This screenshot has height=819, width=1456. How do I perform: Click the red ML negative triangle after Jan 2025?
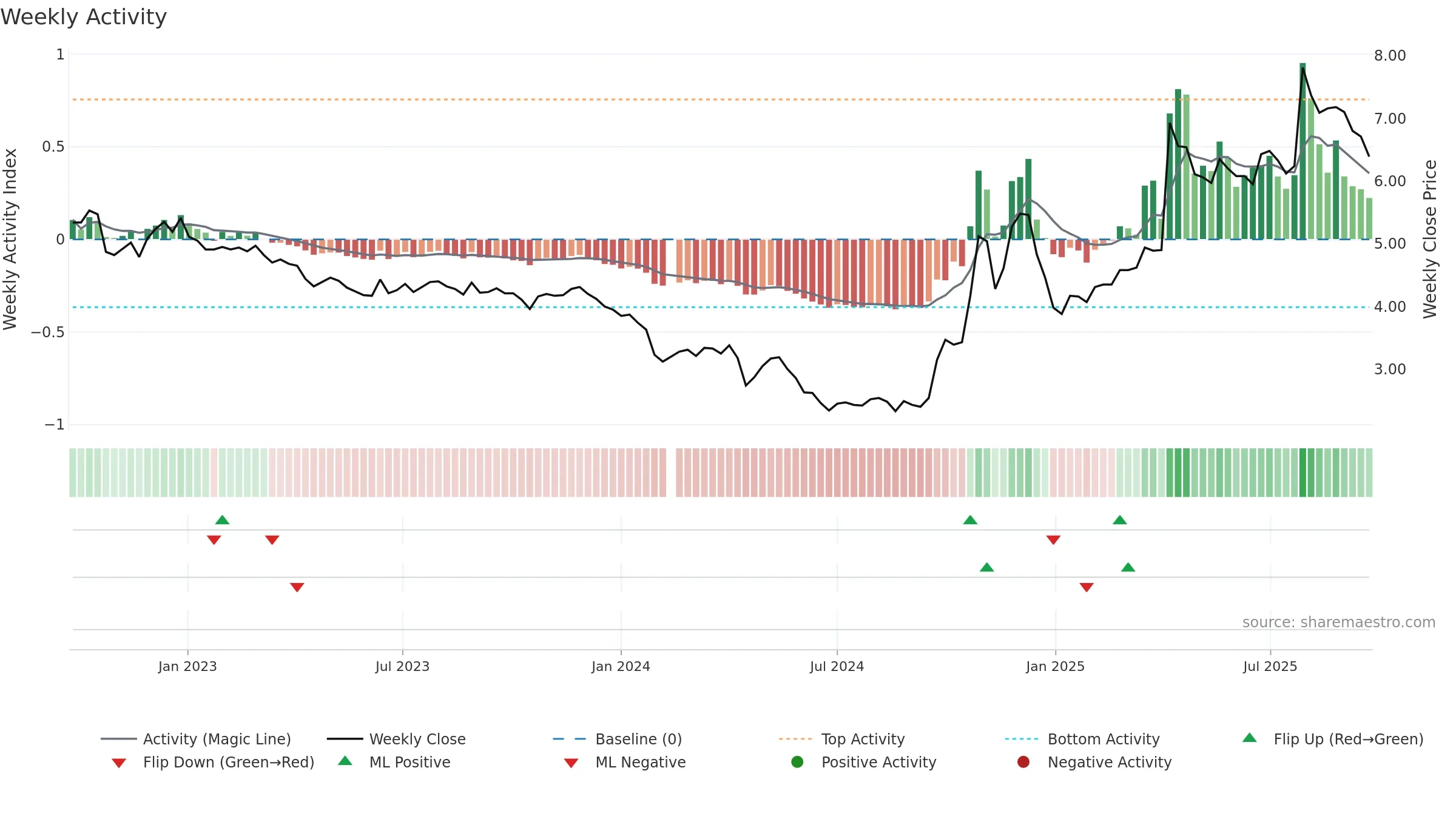tap(1087, 587)
